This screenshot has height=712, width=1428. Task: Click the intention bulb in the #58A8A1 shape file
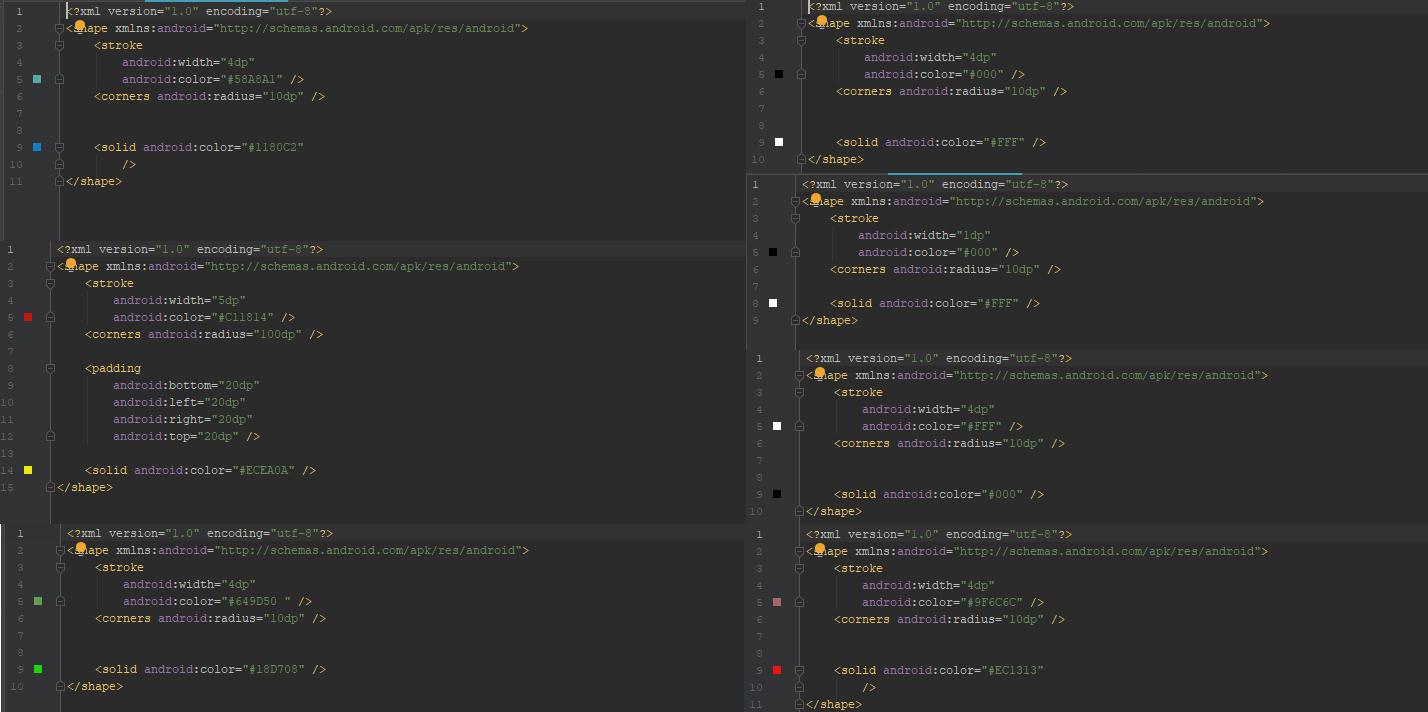pyautogui.click(x=80, y=25)
